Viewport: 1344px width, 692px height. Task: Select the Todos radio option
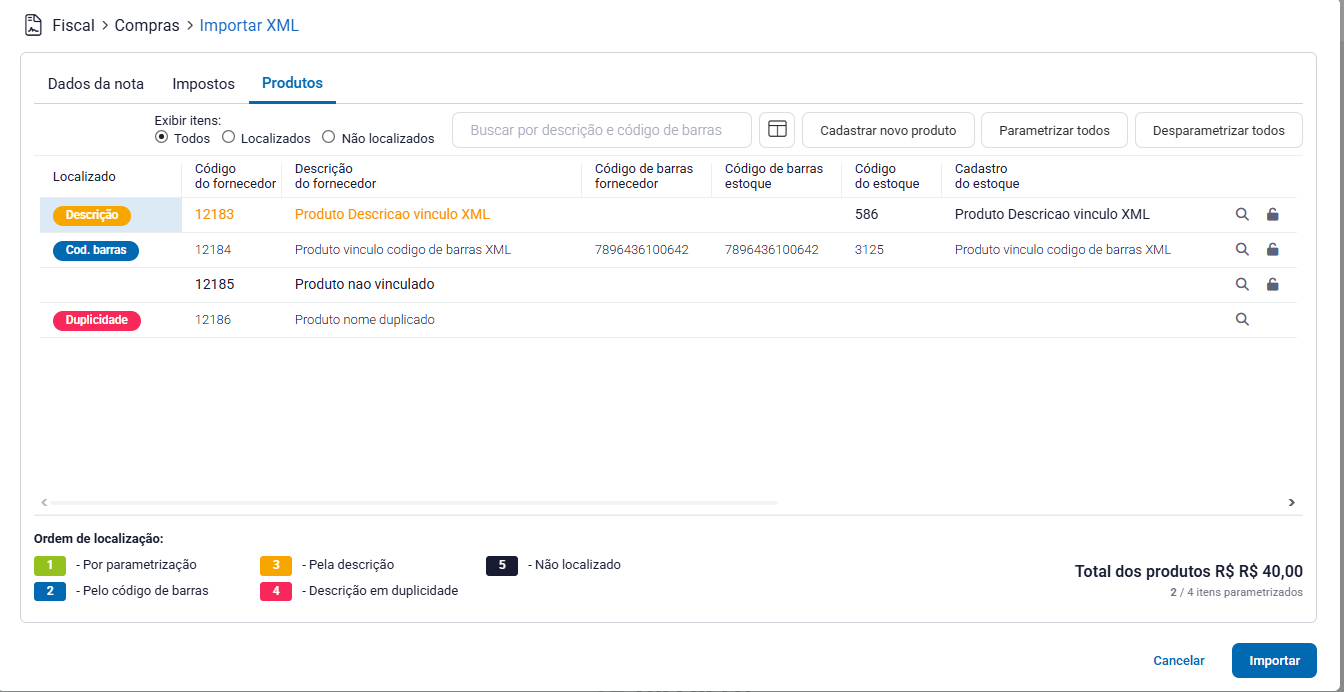161,137
